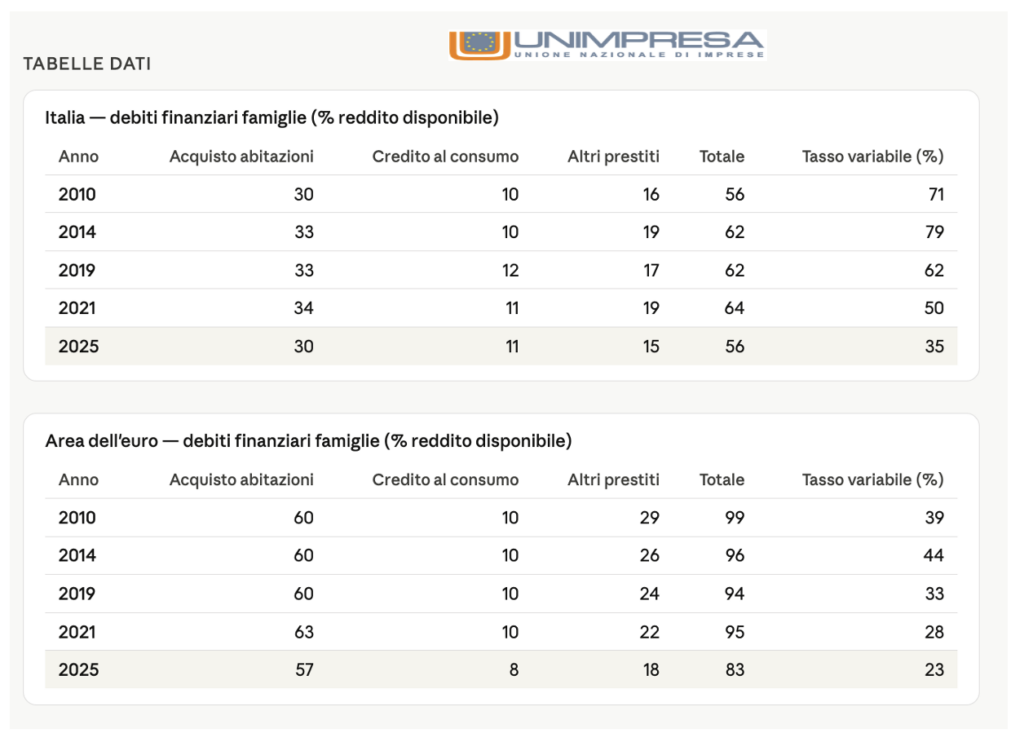Select Credito al consumo header in Italia table

(445, 157)
